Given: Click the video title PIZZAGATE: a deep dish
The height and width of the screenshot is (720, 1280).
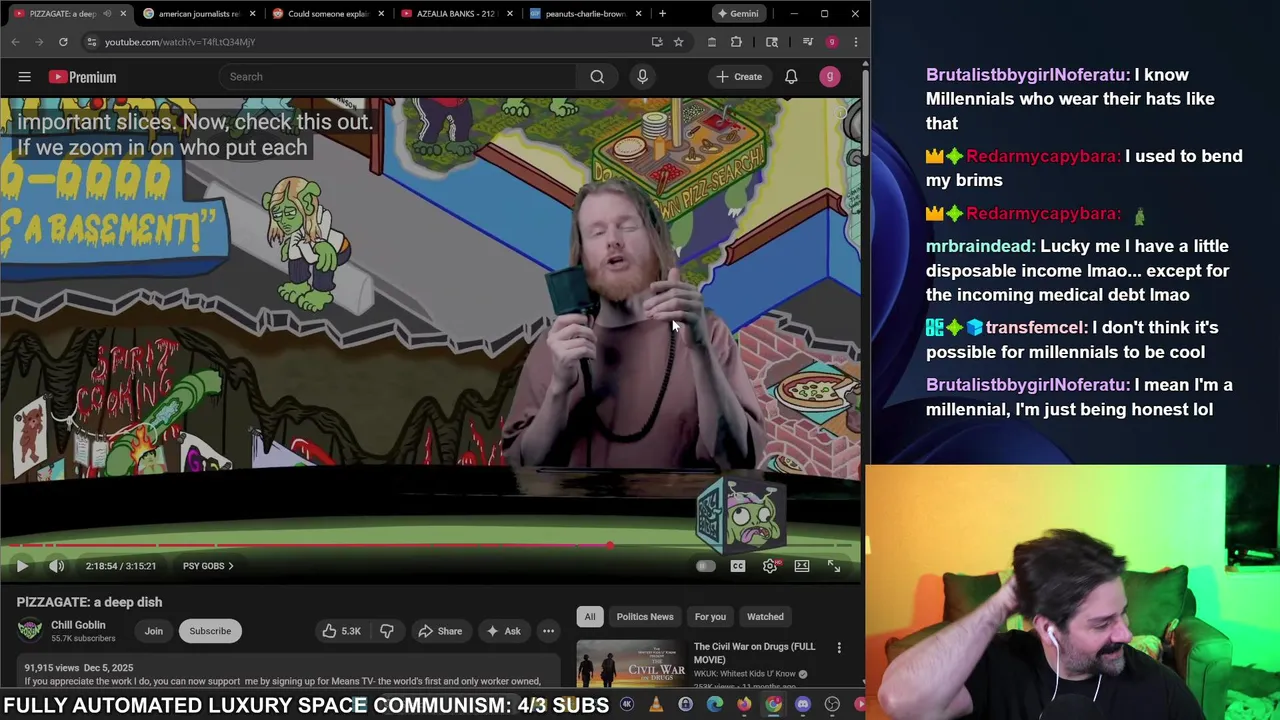Looking at the screenshot, I should pyautogui.click(x=89, y=602).
